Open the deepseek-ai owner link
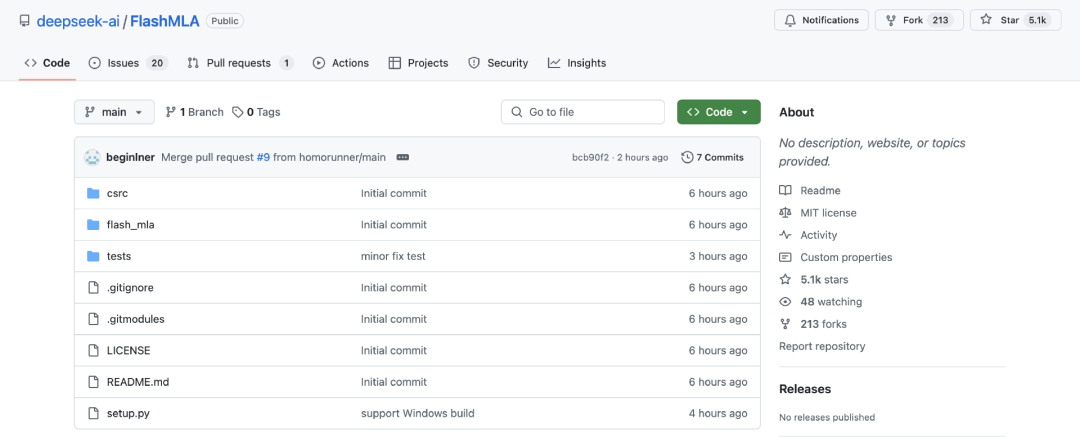 click(x=79, y=21)
